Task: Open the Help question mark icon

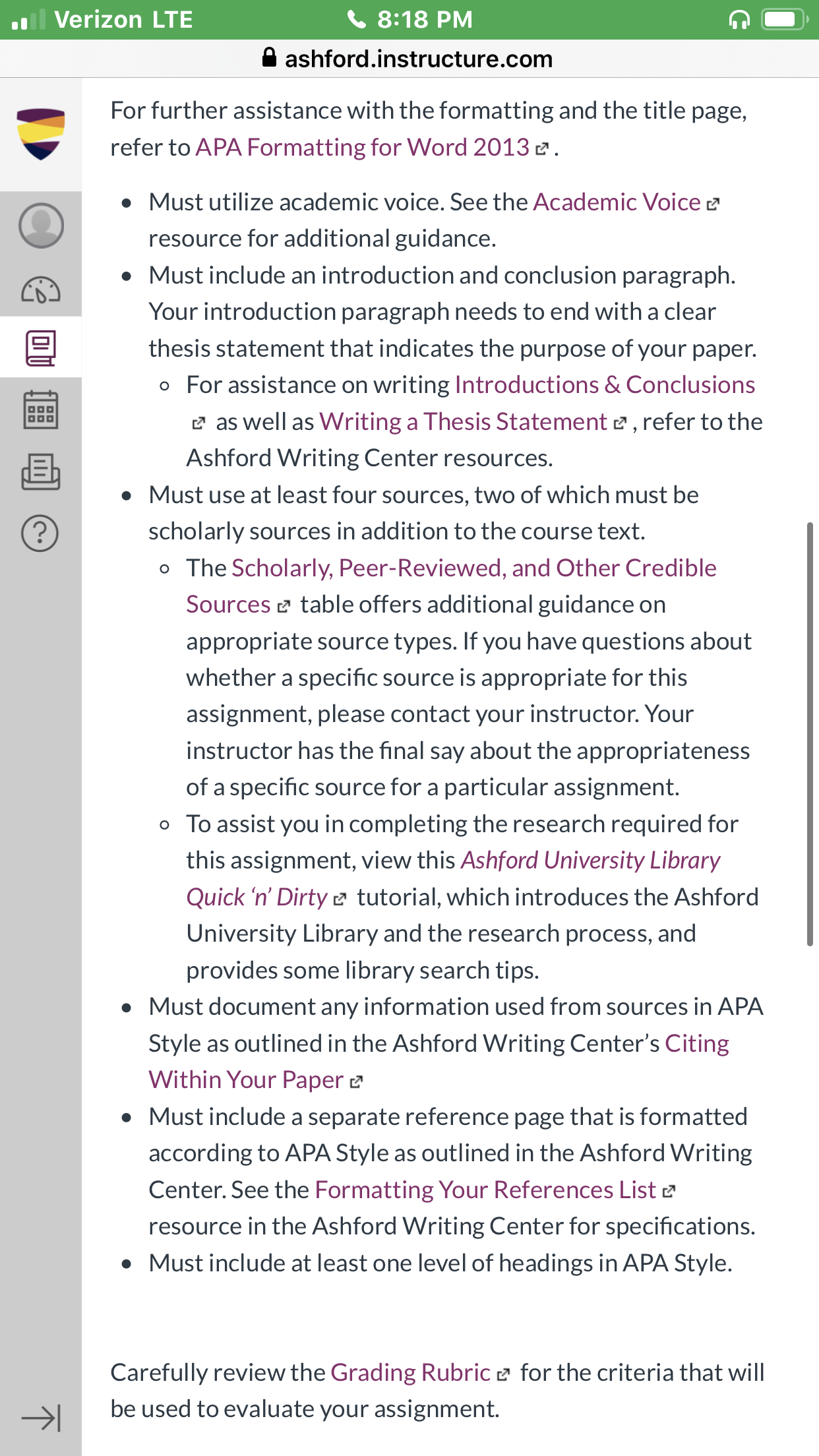Action: click(41, 533)
